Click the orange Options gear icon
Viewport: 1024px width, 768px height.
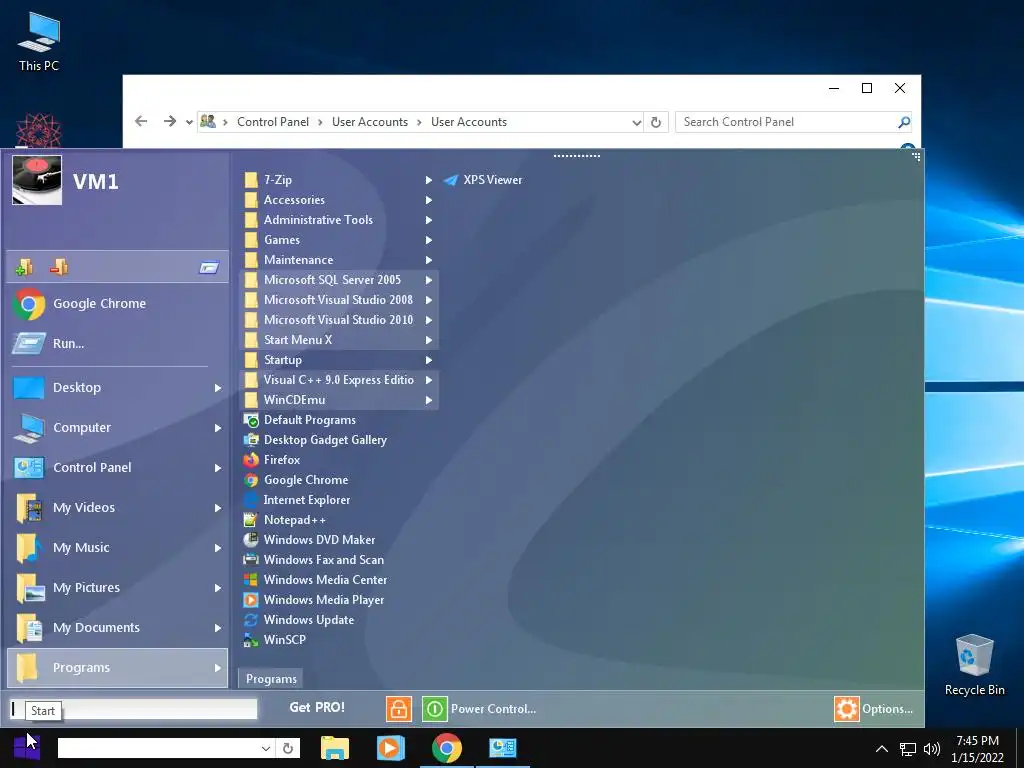(846, 709)
